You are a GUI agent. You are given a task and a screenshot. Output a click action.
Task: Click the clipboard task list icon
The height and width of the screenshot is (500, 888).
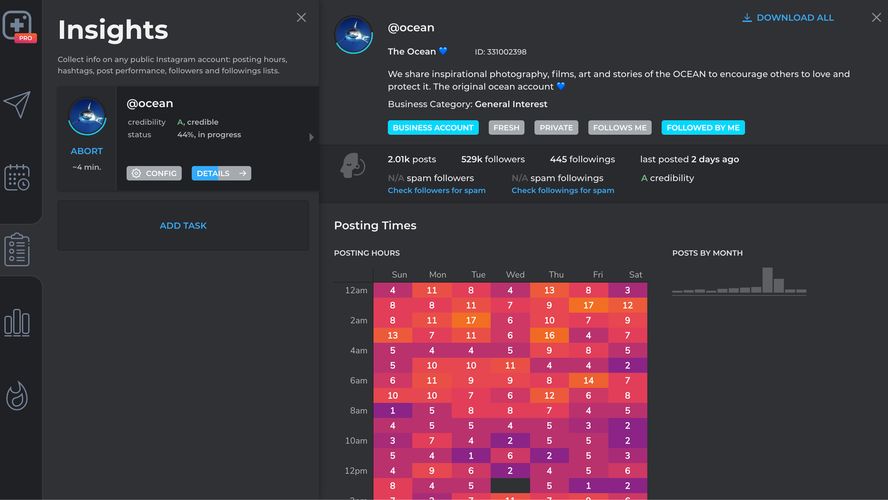click(17, 249)
